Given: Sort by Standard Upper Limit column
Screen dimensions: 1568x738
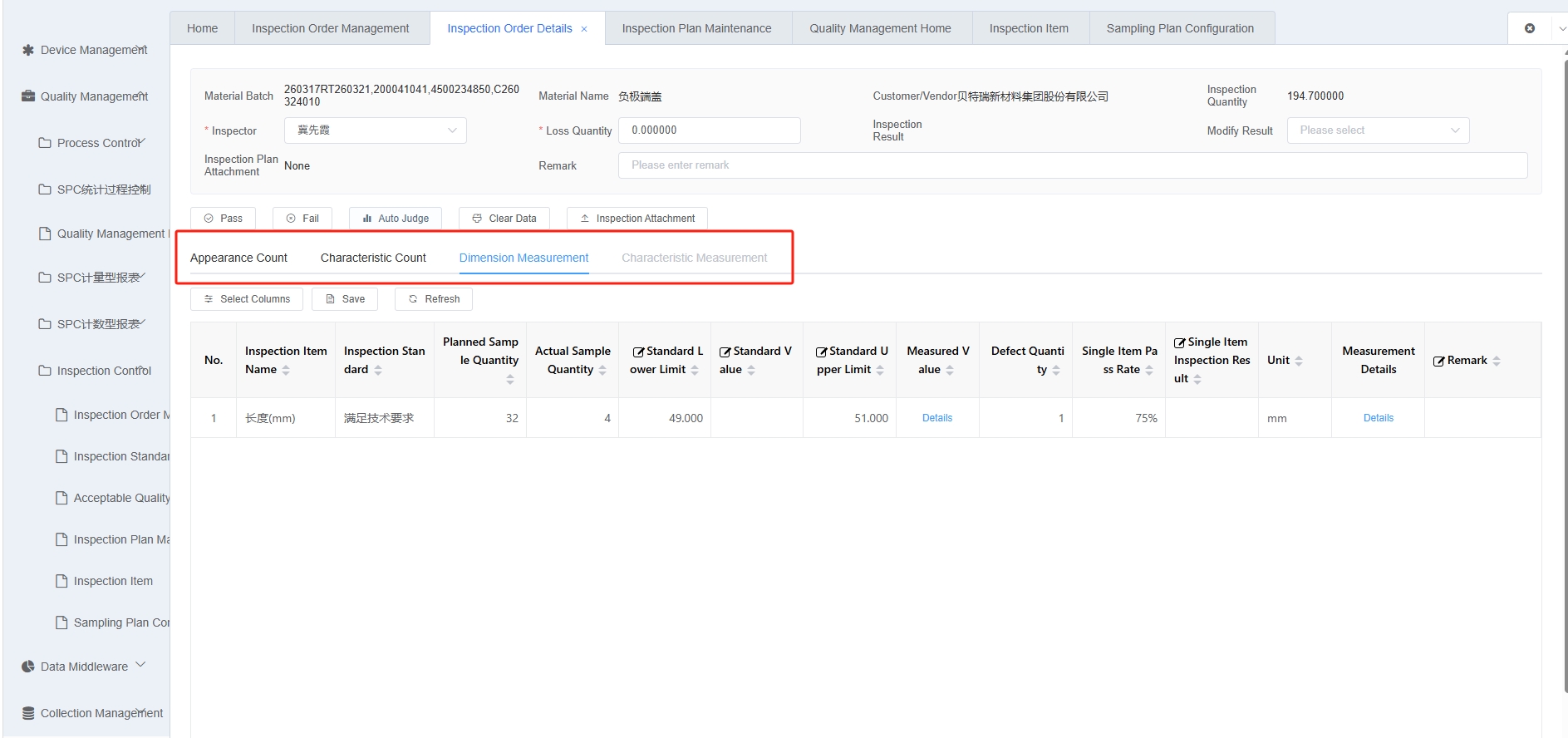Looking at the screenshot, I should [880, 370].
